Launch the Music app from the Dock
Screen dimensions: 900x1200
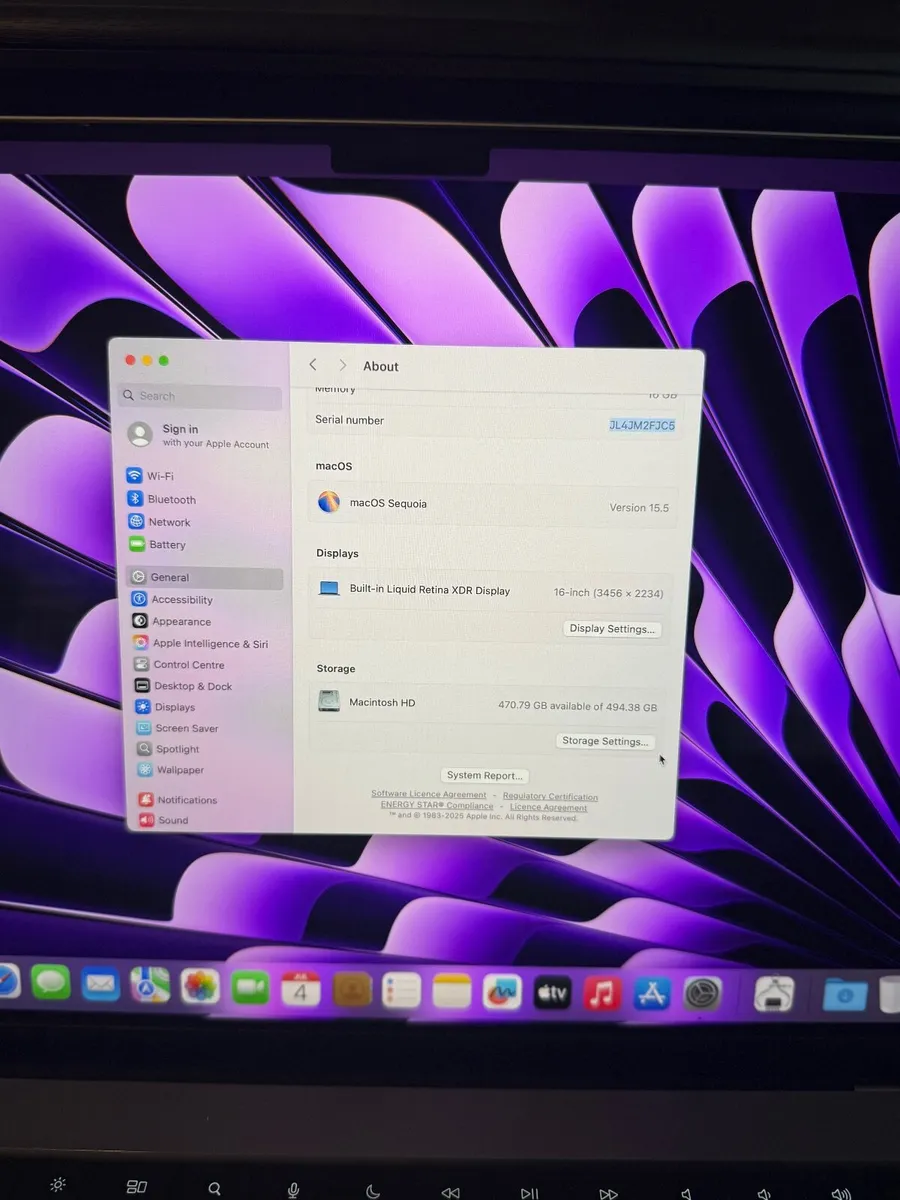click(601, 991)
